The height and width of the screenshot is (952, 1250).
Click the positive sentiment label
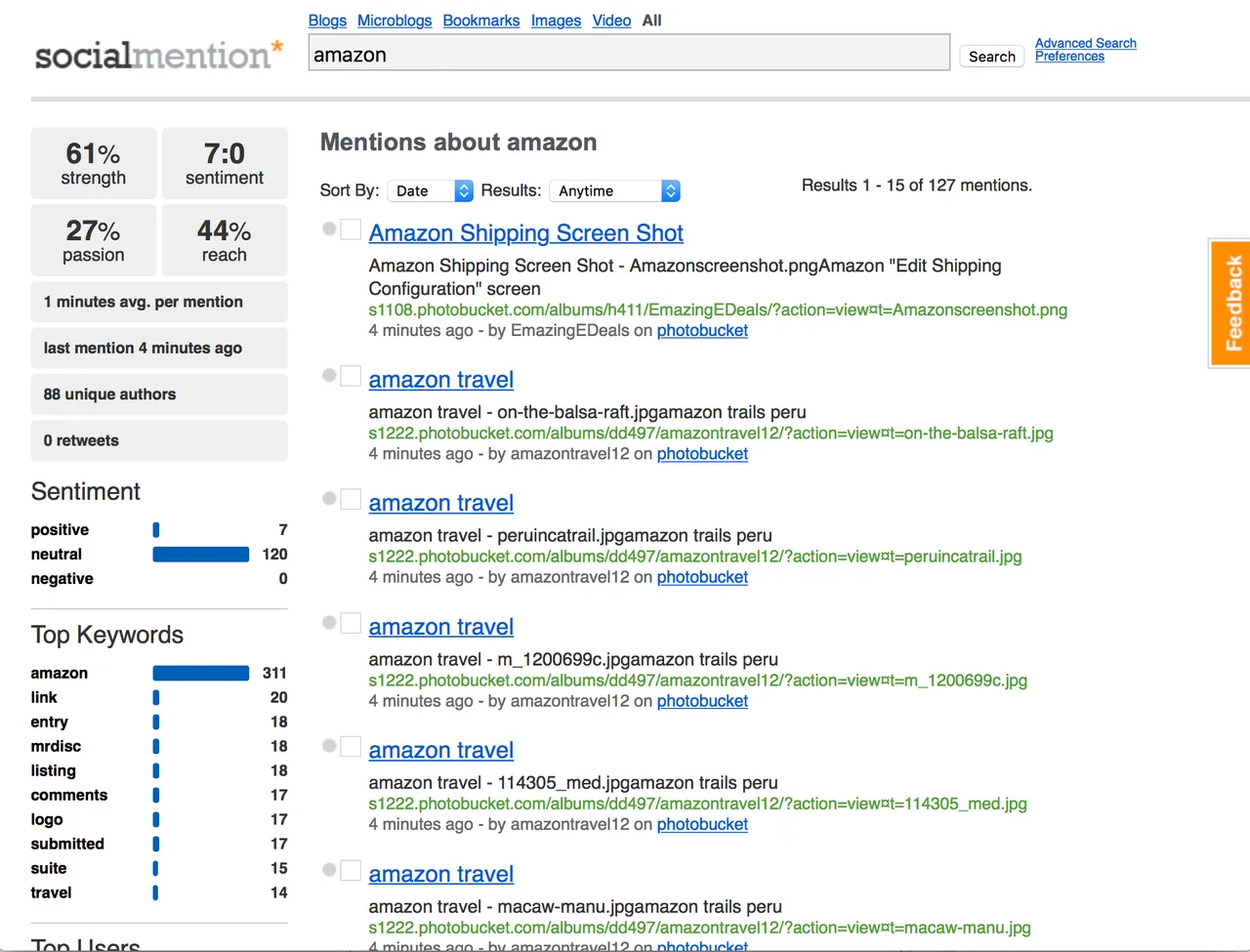[x=60, y=530]
